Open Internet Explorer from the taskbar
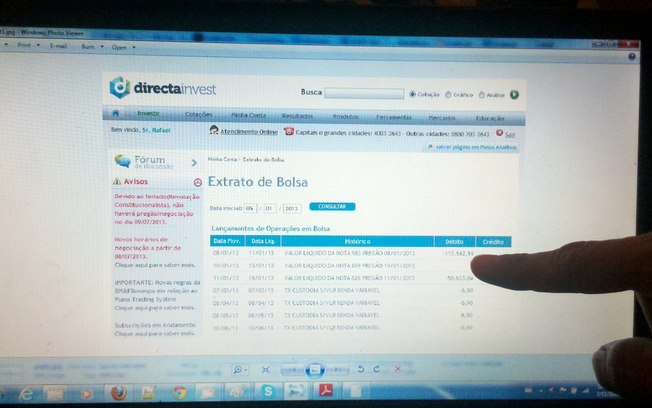The image size is (652, 408). tap(26, 393)
